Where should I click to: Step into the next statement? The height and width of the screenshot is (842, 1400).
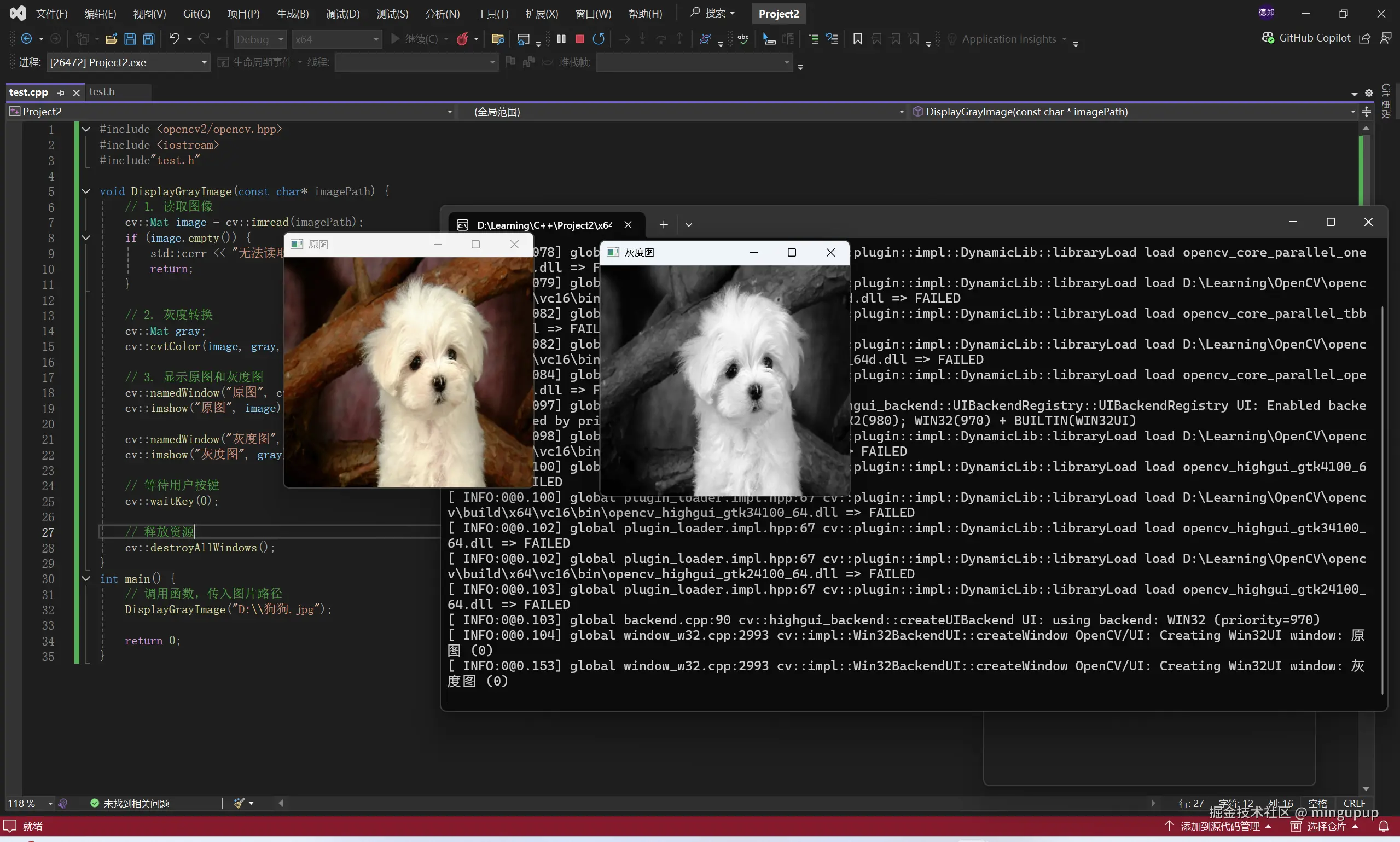pyautogui.click(x=642, y=39)
